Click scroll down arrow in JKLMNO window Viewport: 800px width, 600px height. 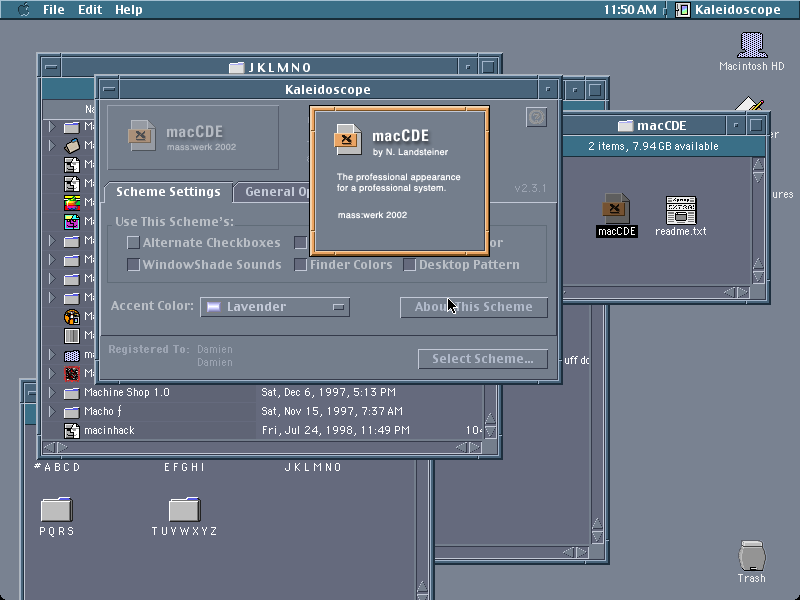490,432
